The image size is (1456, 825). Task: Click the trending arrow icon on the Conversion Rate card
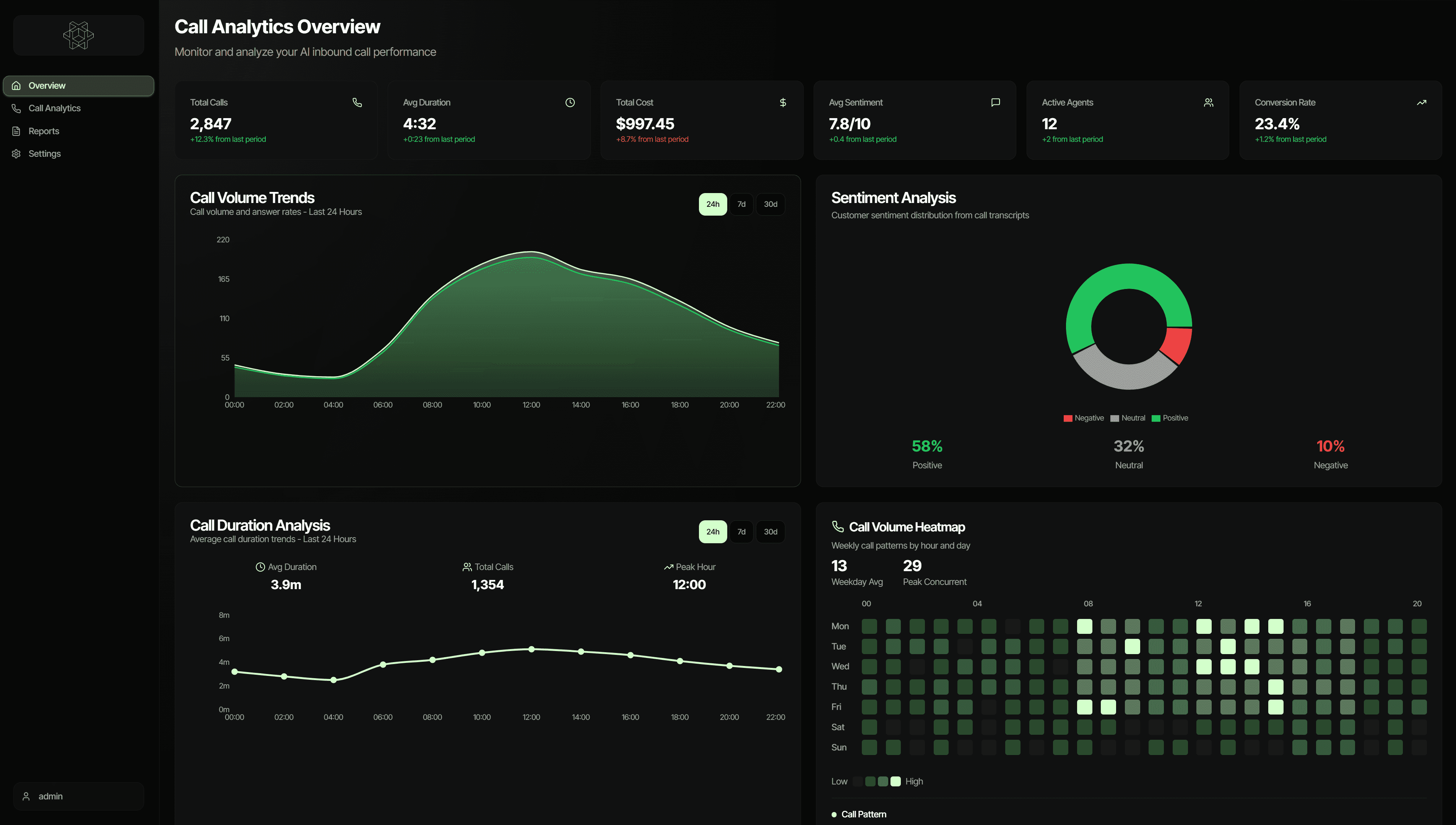point(1422,102)
